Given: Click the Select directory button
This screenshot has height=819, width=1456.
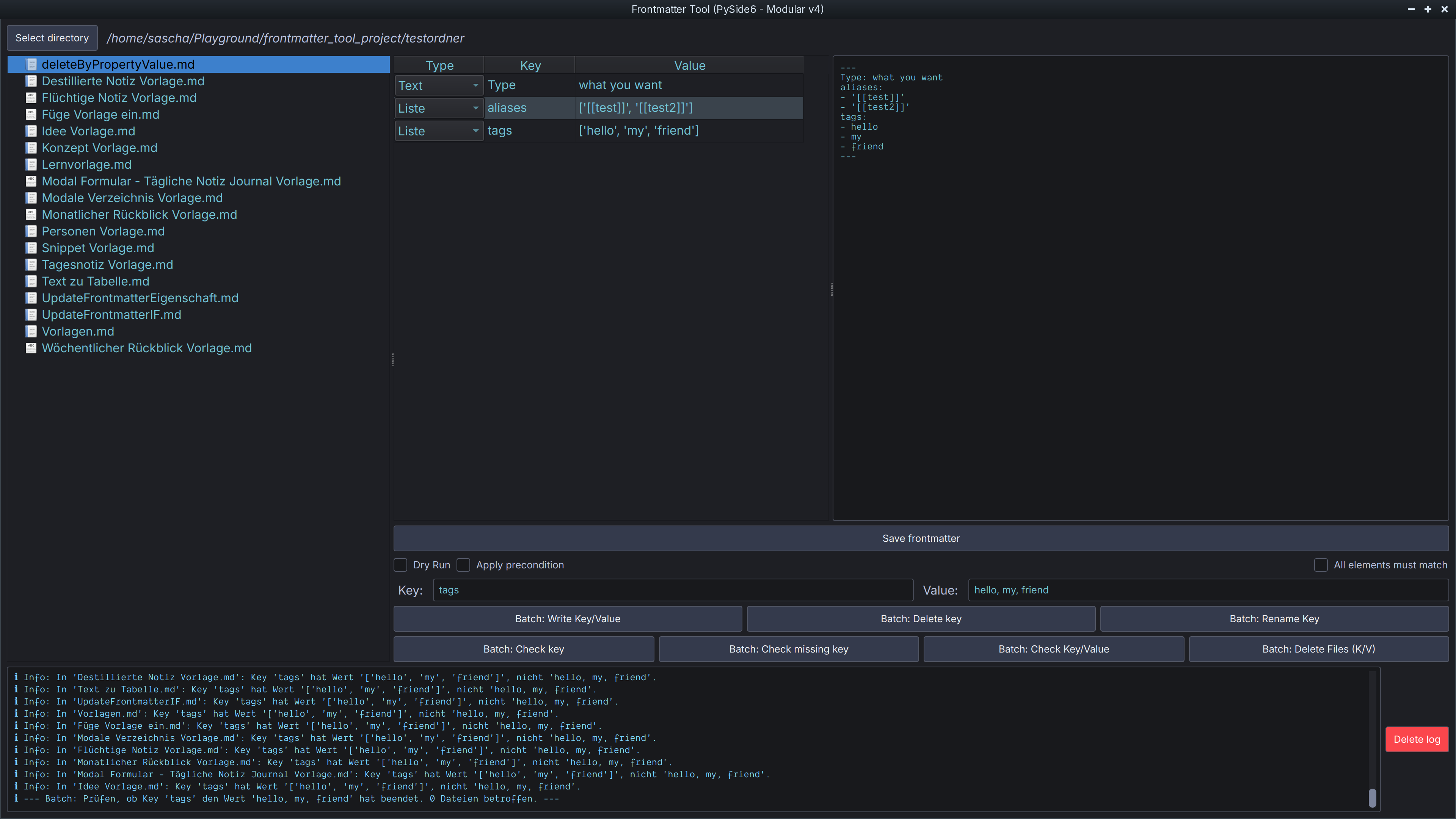Looking at the screenshot, I should click(x=52, y=38).
